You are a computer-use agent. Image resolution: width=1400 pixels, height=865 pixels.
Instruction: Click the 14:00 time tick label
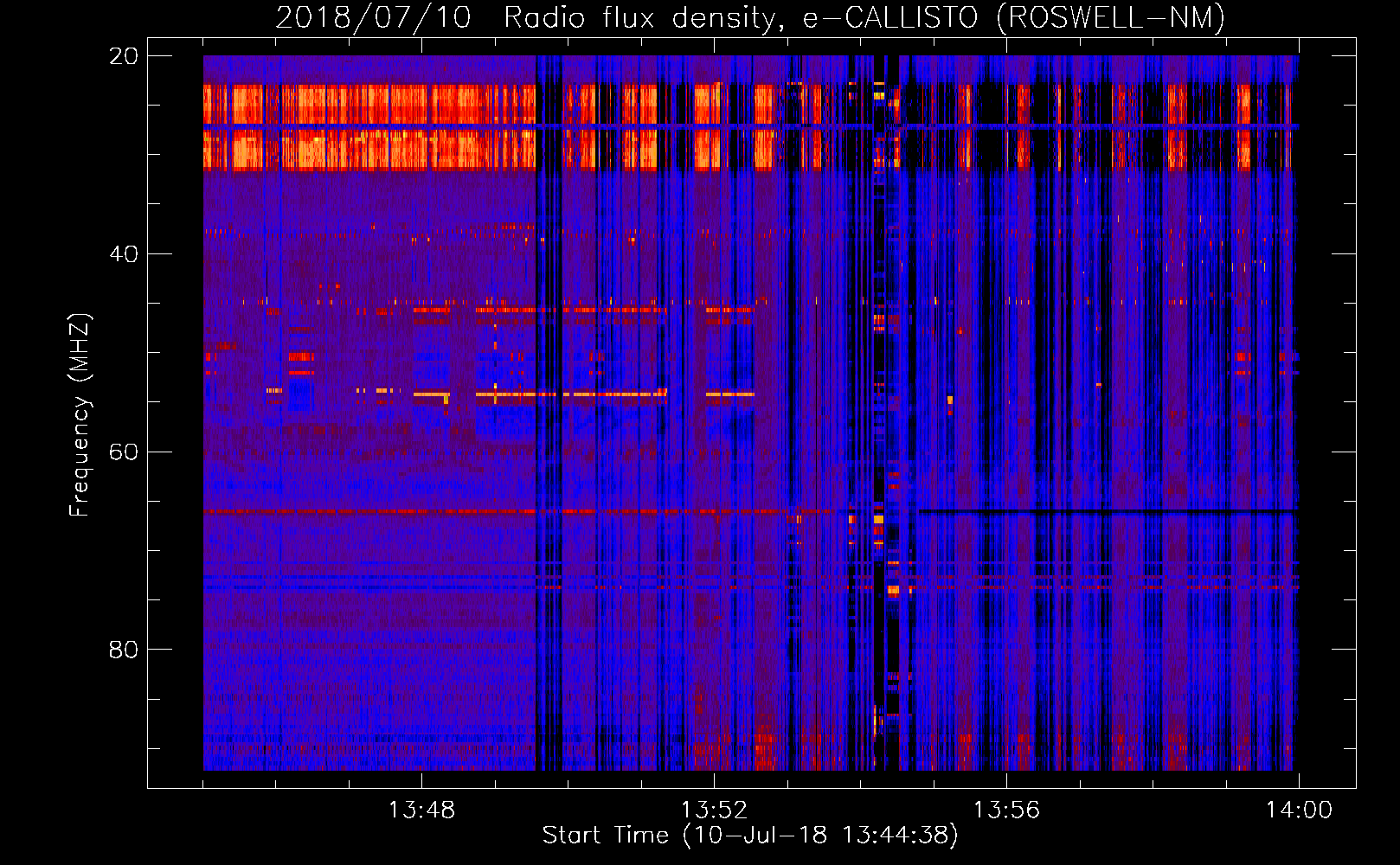(1299, 811)
